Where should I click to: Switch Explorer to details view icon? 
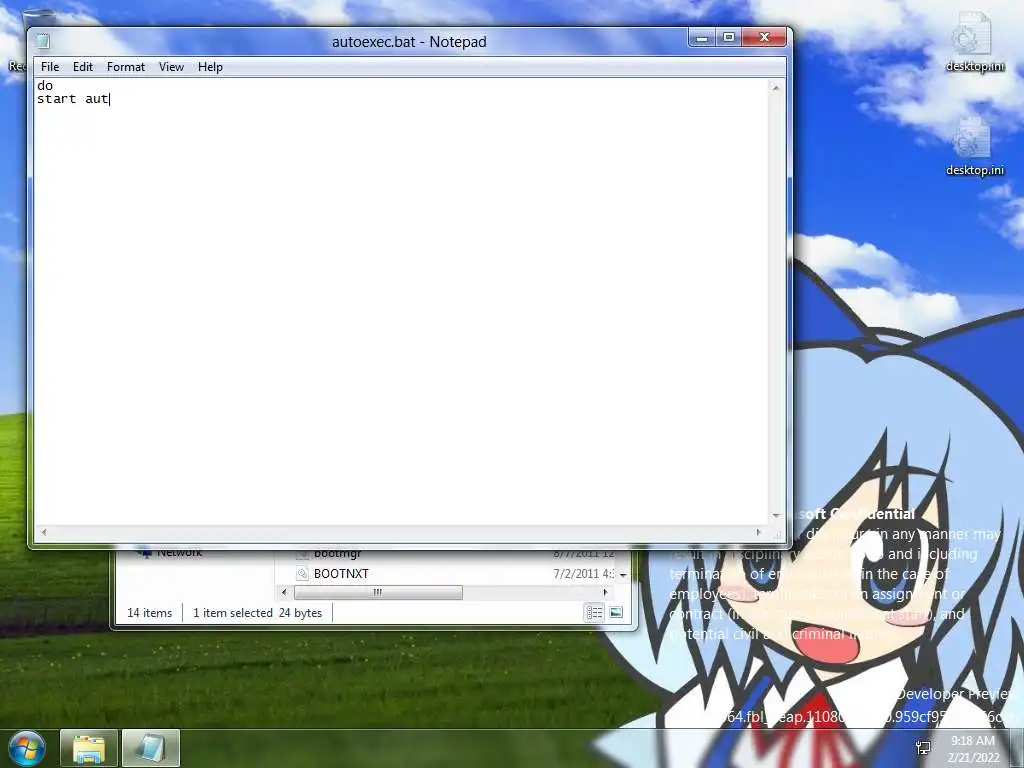[594, 613]
